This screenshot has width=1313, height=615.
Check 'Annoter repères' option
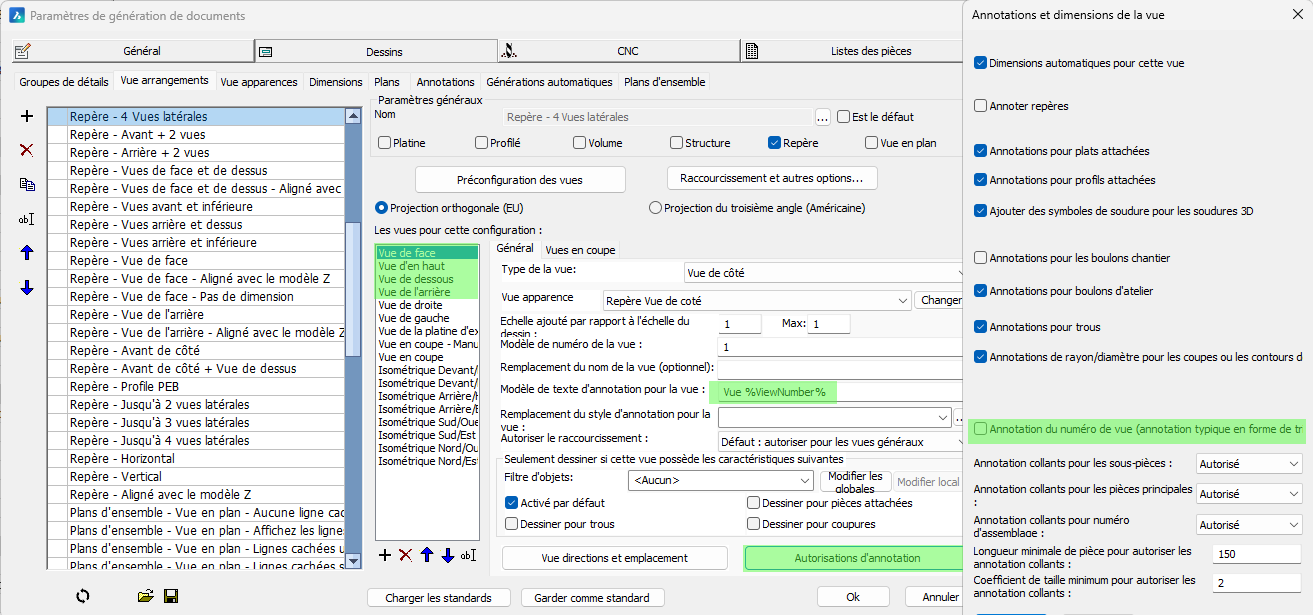[980, 106]
